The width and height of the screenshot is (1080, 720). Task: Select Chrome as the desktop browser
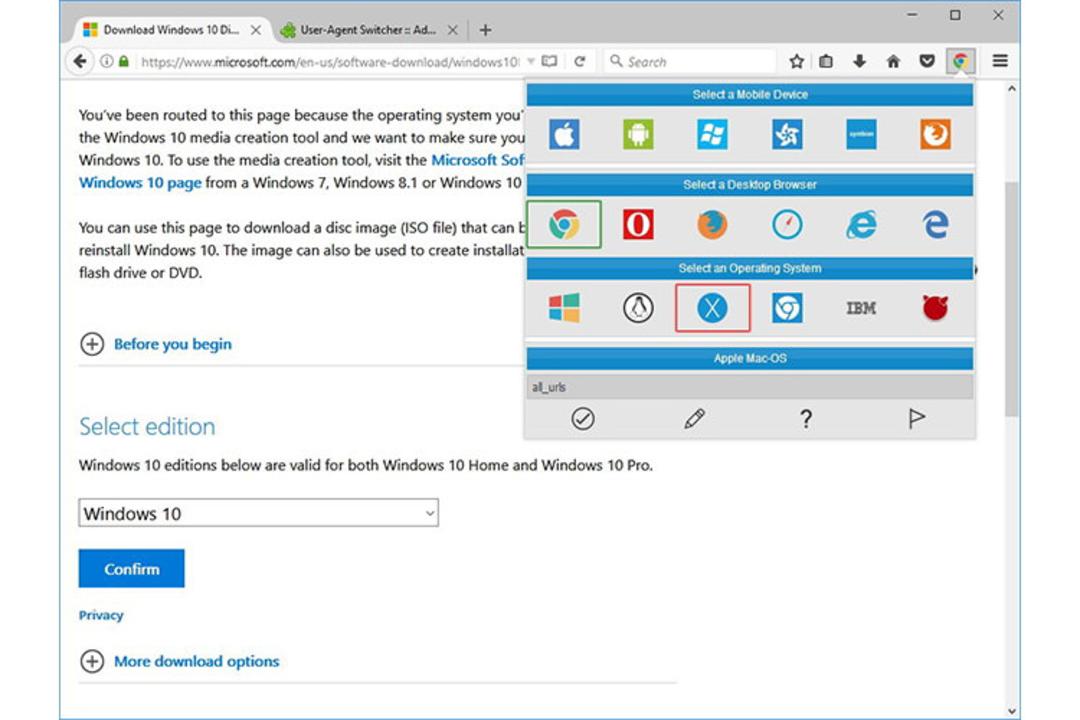(x=564, y=225)
